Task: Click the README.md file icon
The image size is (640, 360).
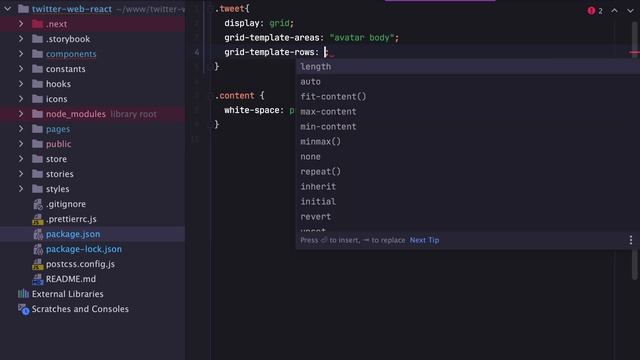Action: coord(38,279)
